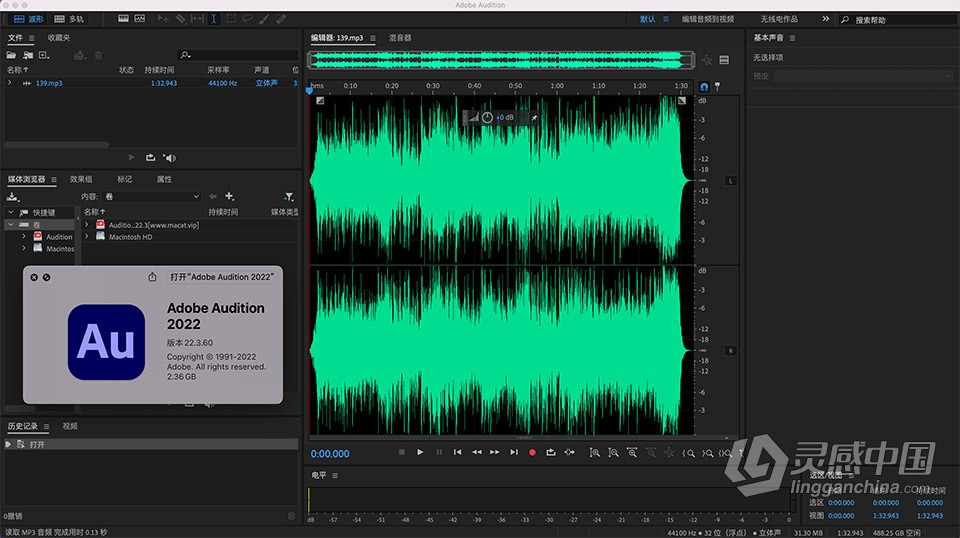960x538 pixels.
Task: Select 打开 history entry
Action: click(x=151, y=444)
